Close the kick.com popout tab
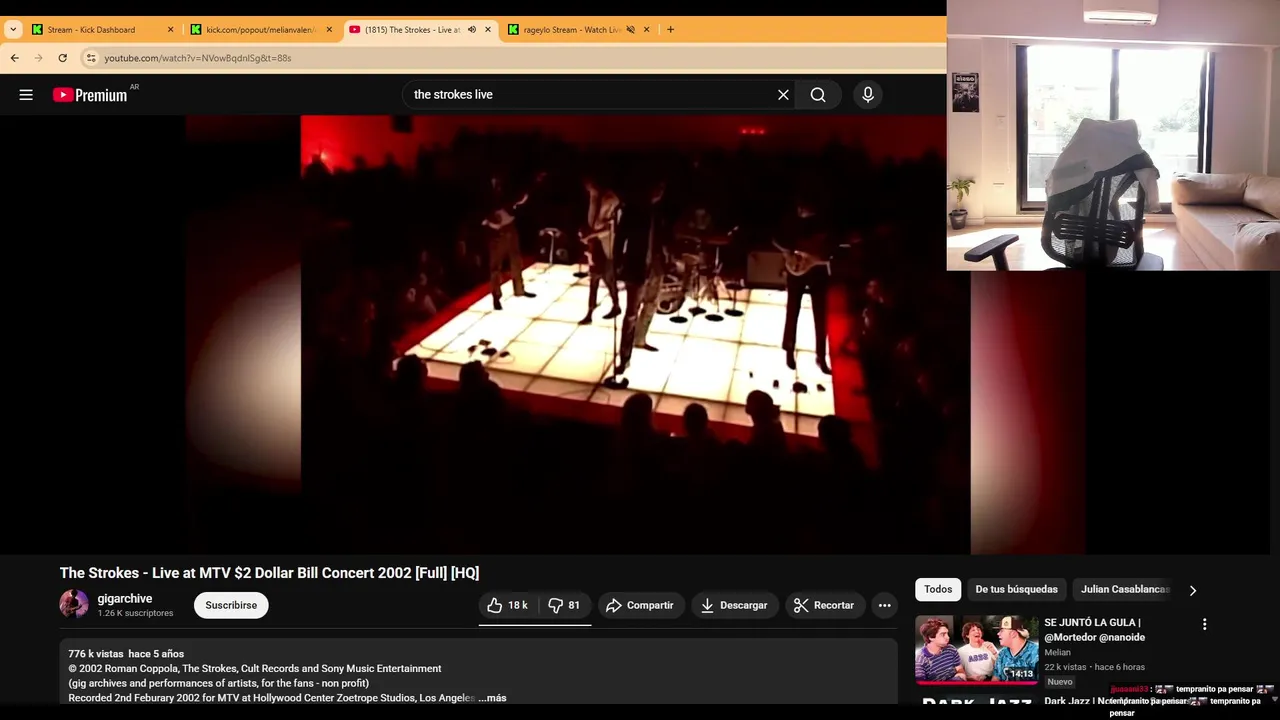The height and width of the screenshot is (720, 1280). click(x=329, y=30)
